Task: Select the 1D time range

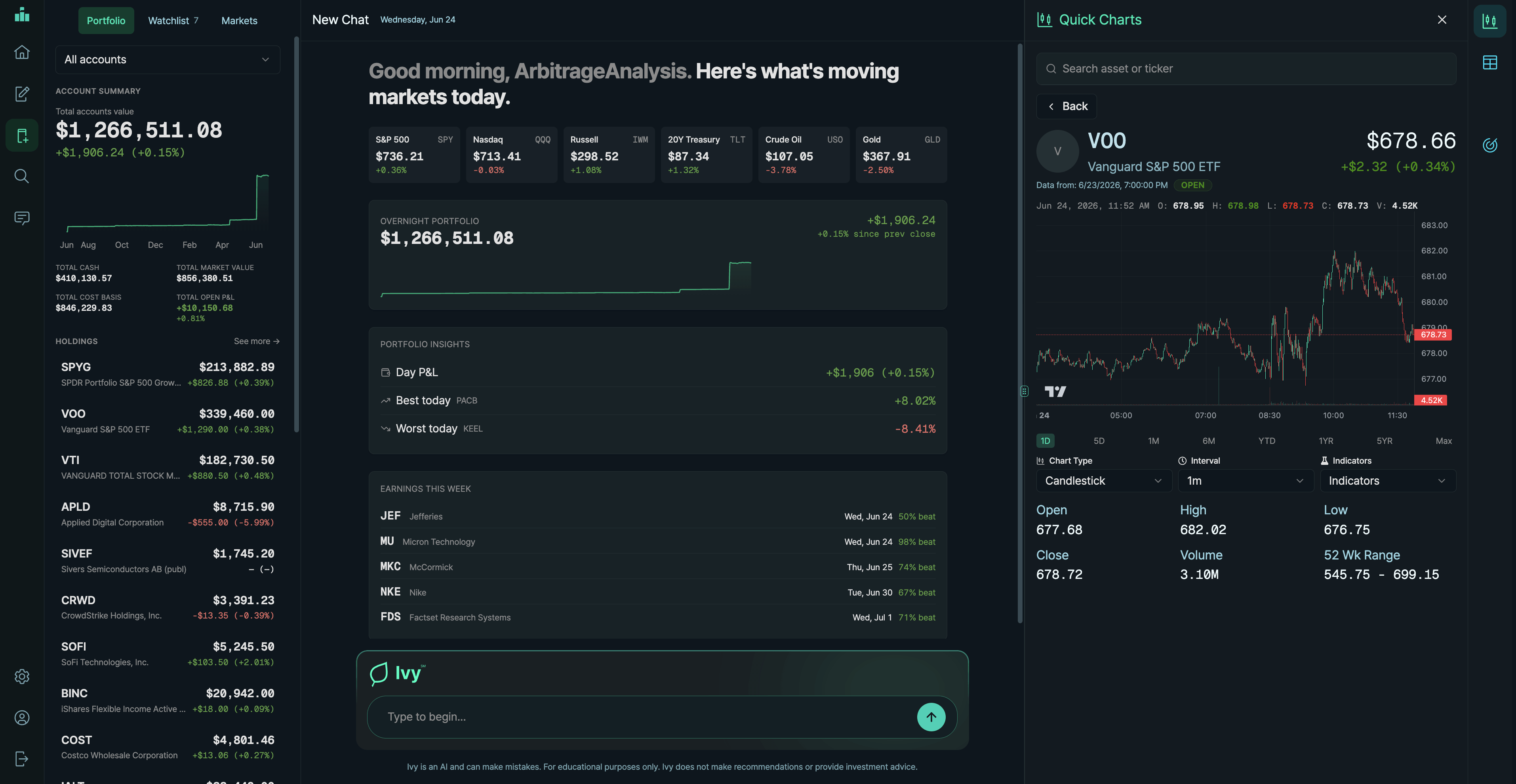Action: click(x=1045, y=441)
